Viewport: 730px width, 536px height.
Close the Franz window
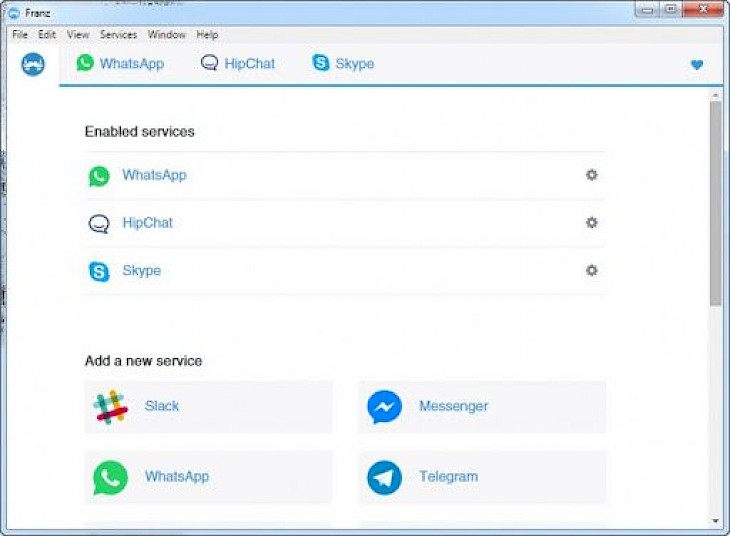point(703,9)
